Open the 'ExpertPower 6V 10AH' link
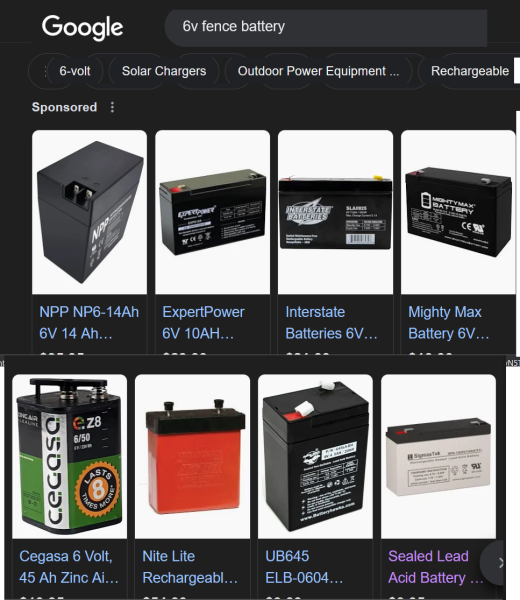The image size is (520, 600). coord(203,323)
